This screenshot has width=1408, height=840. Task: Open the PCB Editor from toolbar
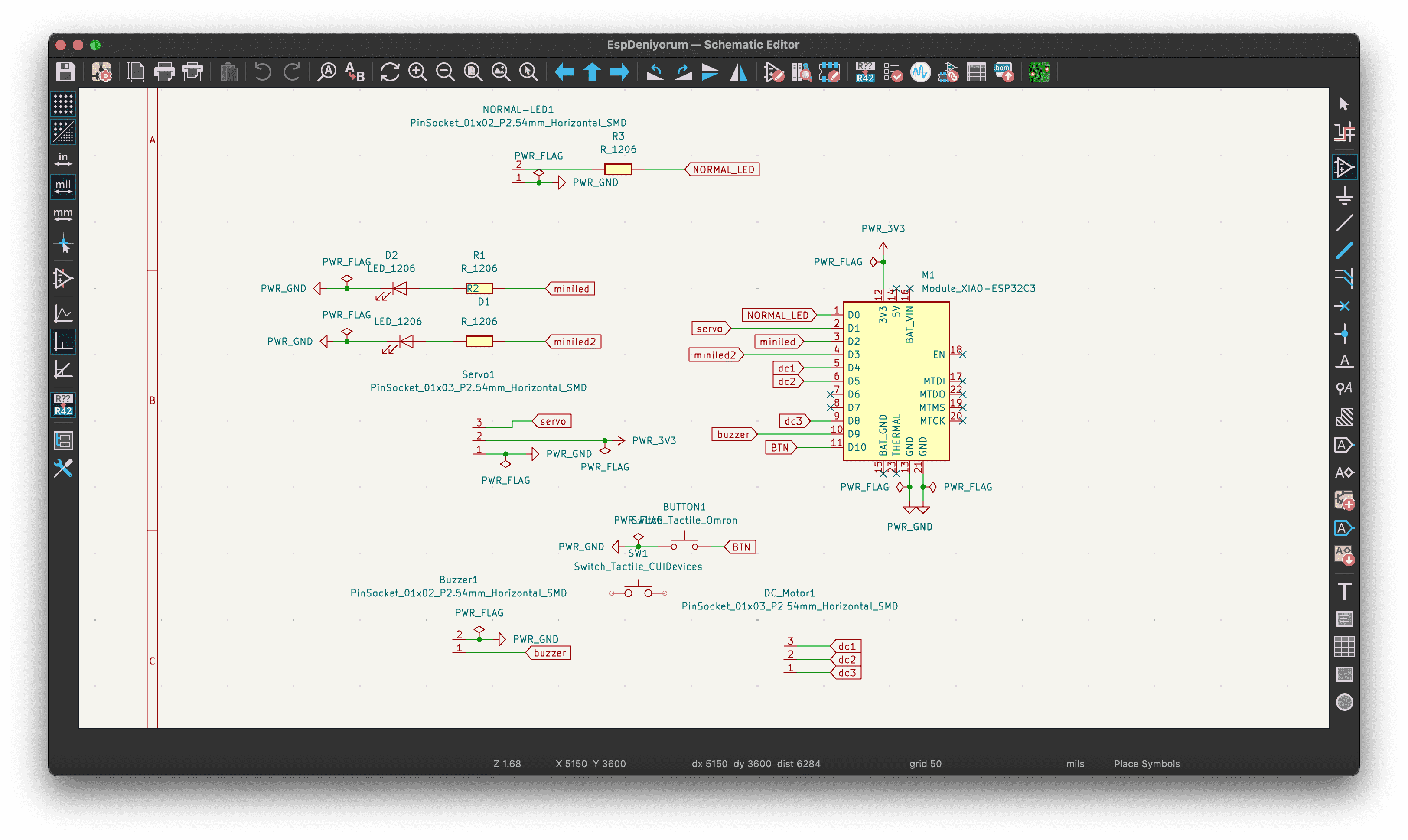[x=1039, y=72]
